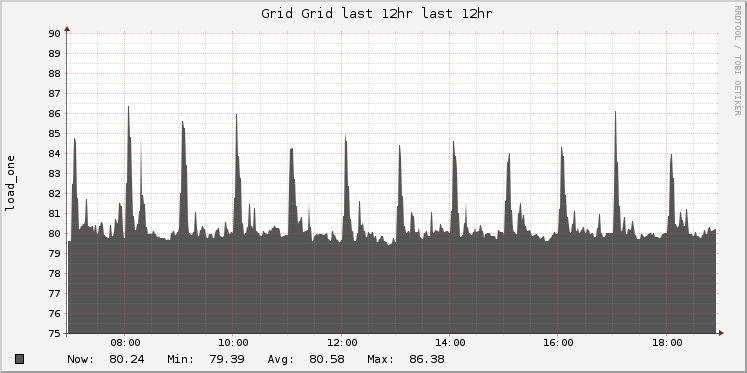This screenshot has width=747, height=373.
Task: Click the RRDTOOL / TOBI OETIKER watermark
Action: 737,60
